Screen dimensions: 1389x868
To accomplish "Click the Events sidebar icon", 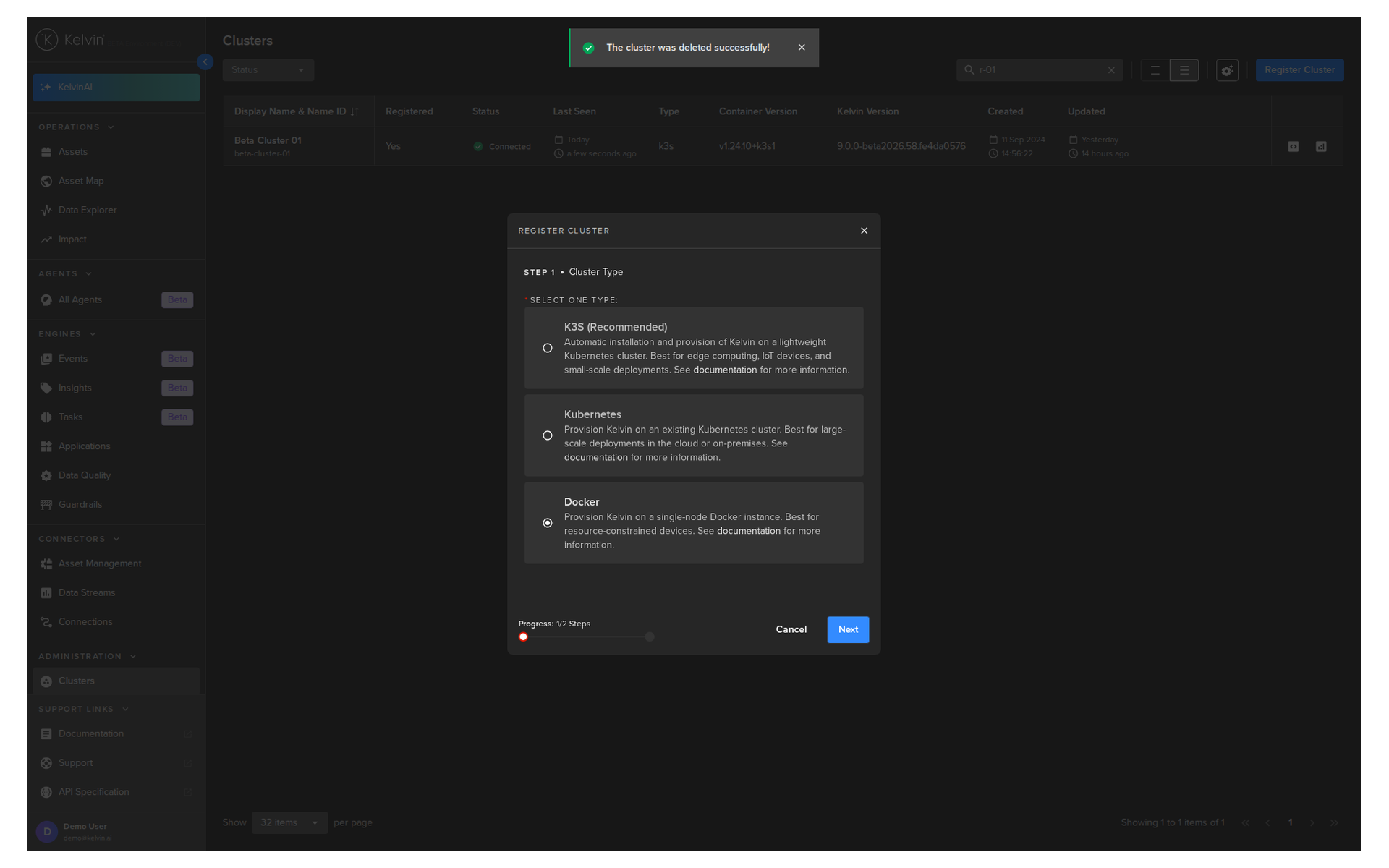I will [x=46, y=359].
